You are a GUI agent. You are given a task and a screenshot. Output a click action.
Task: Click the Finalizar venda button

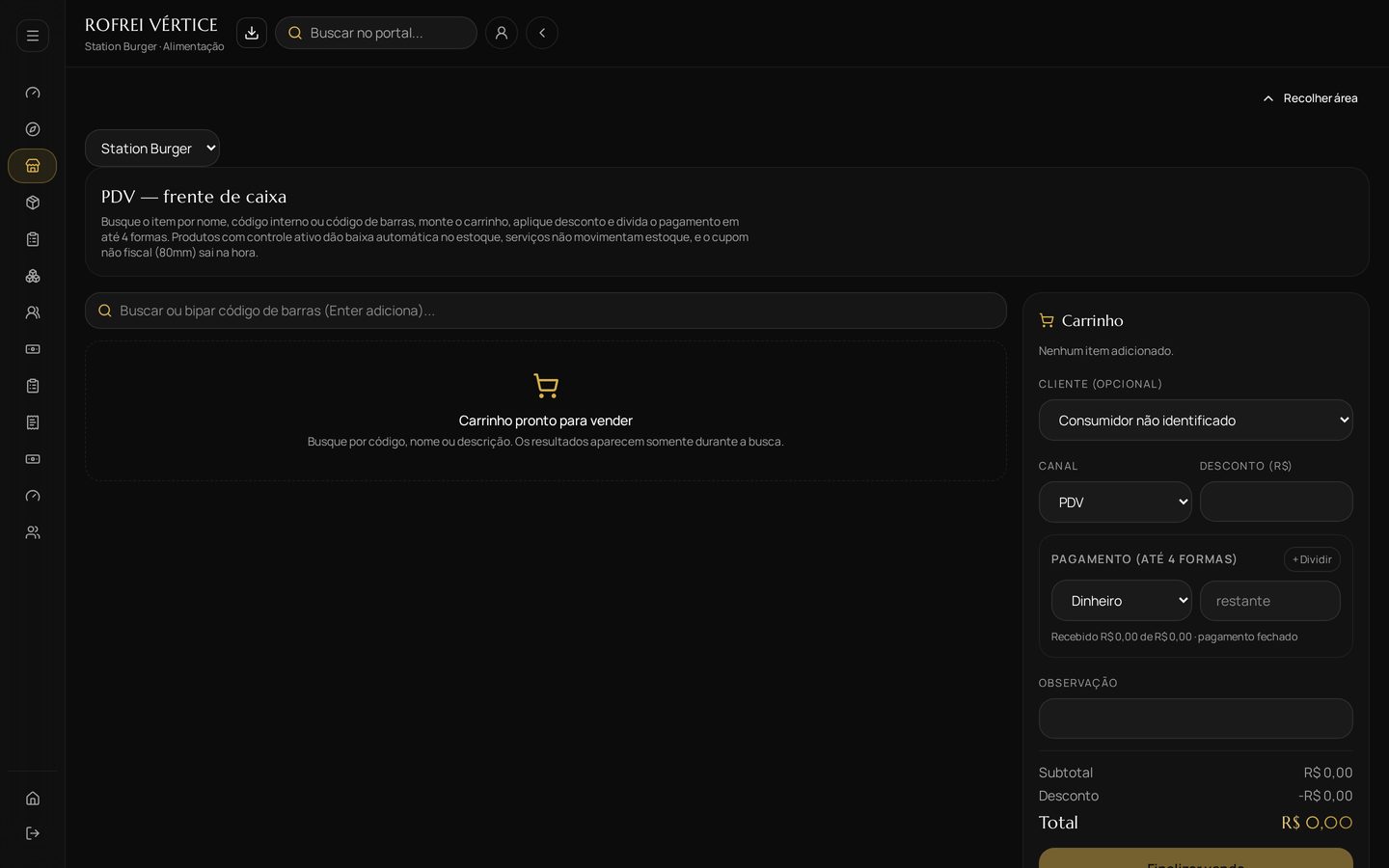tap(1195, 858)
